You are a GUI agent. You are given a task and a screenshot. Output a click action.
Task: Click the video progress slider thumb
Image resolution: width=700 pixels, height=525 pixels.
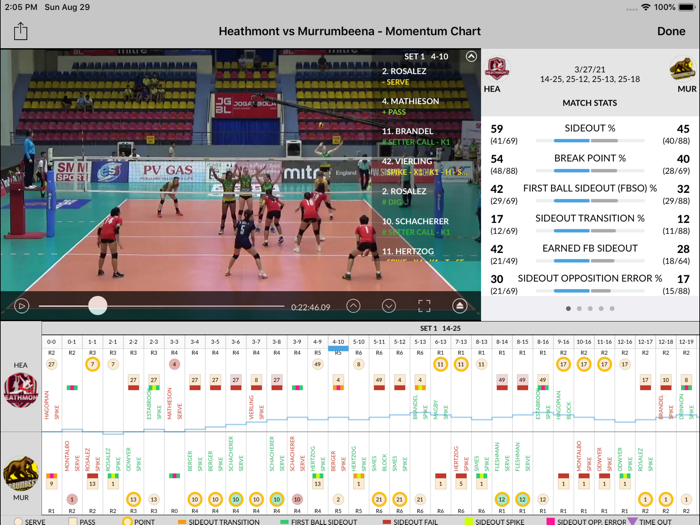97,306
